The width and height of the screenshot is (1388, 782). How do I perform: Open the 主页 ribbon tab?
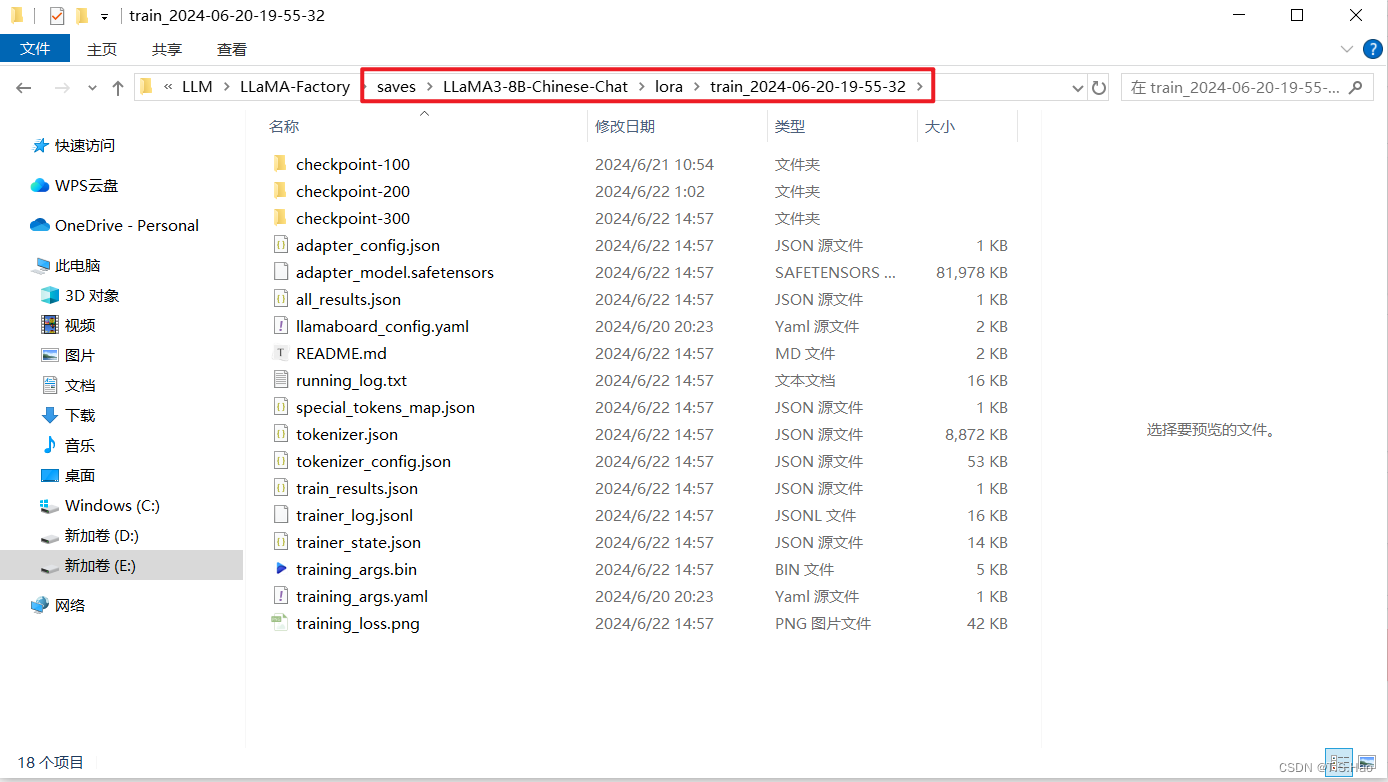(102, 49)
